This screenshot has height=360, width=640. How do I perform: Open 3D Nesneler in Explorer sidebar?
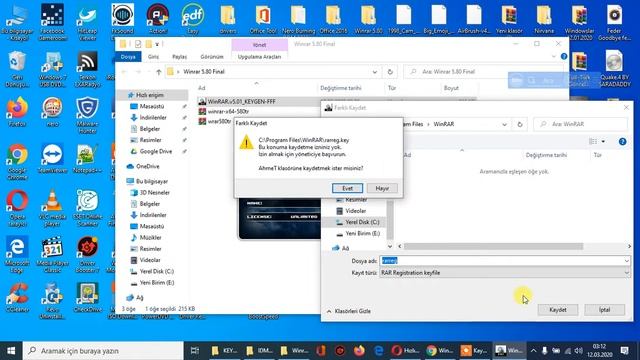tap(150, 193)
